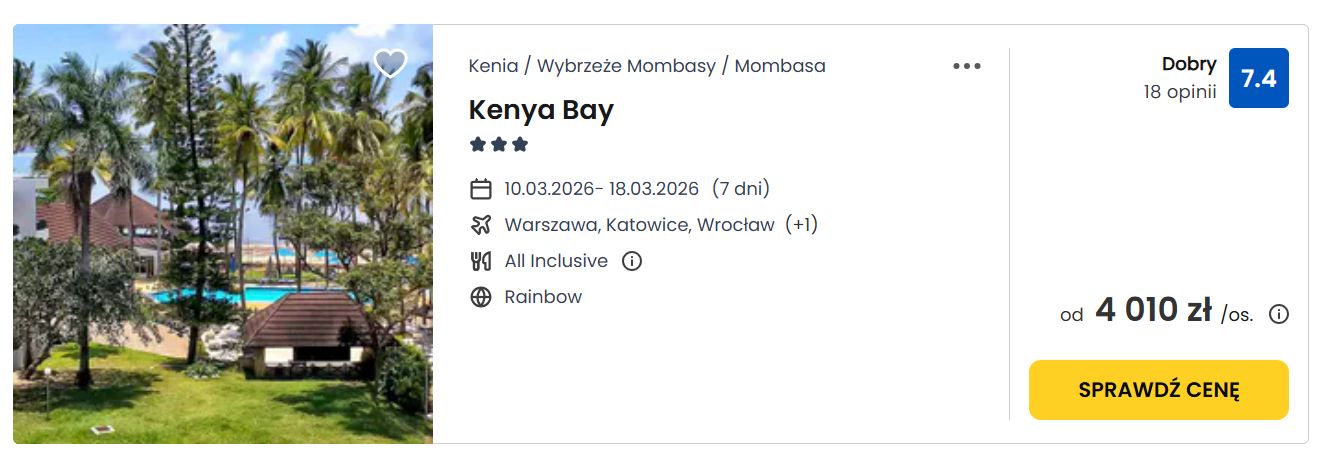Screen dimensions: 1327x455
Task: Open the three-dot more options menu
Action: (967, 66)
